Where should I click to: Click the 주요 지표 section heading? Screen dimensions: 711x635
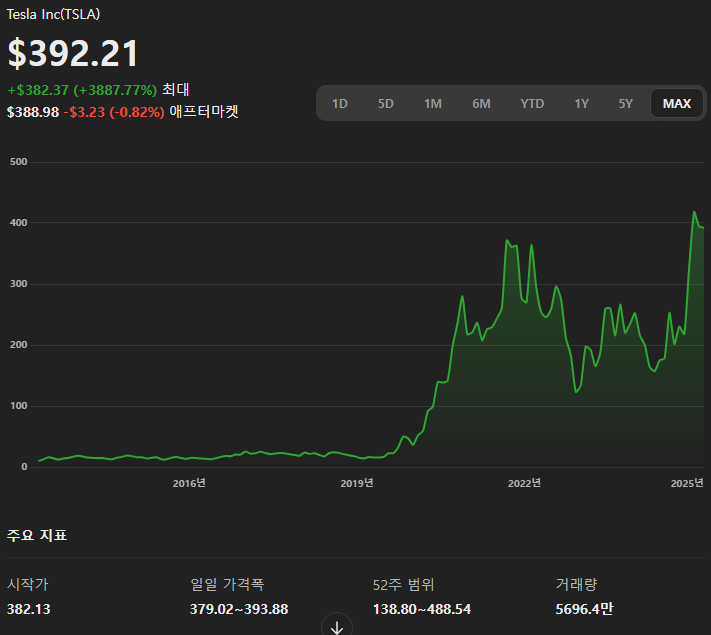point(37,535)
